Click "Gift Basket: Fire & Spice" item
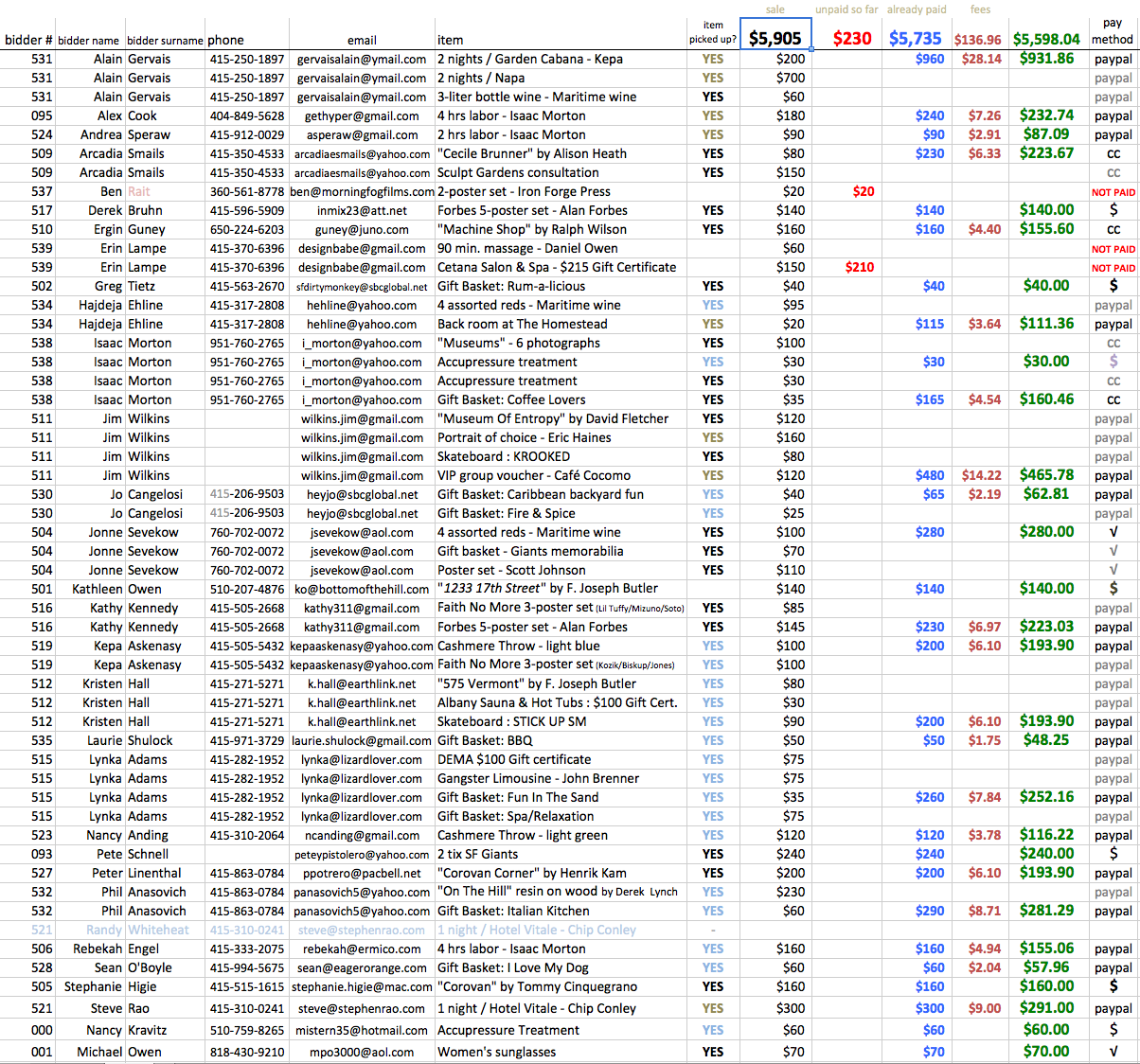Image resolution: width=1140 pixels, height=1064 pixels. [507, 513]
